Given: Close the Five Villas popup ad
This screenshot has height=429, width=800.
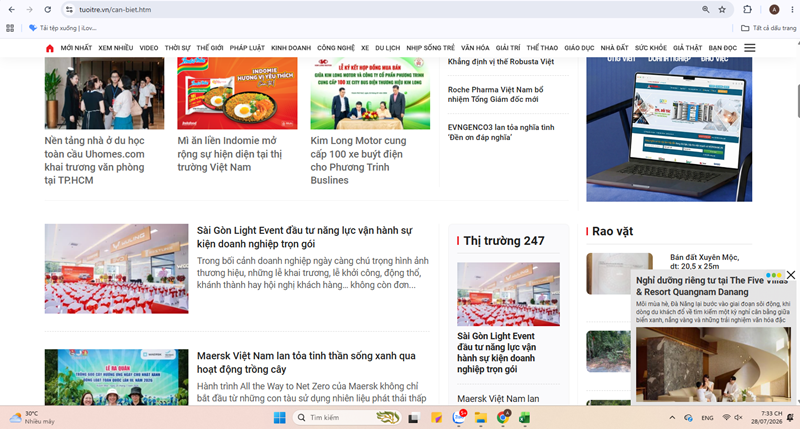Looking at the screenshot, I should tap(791, 275).
